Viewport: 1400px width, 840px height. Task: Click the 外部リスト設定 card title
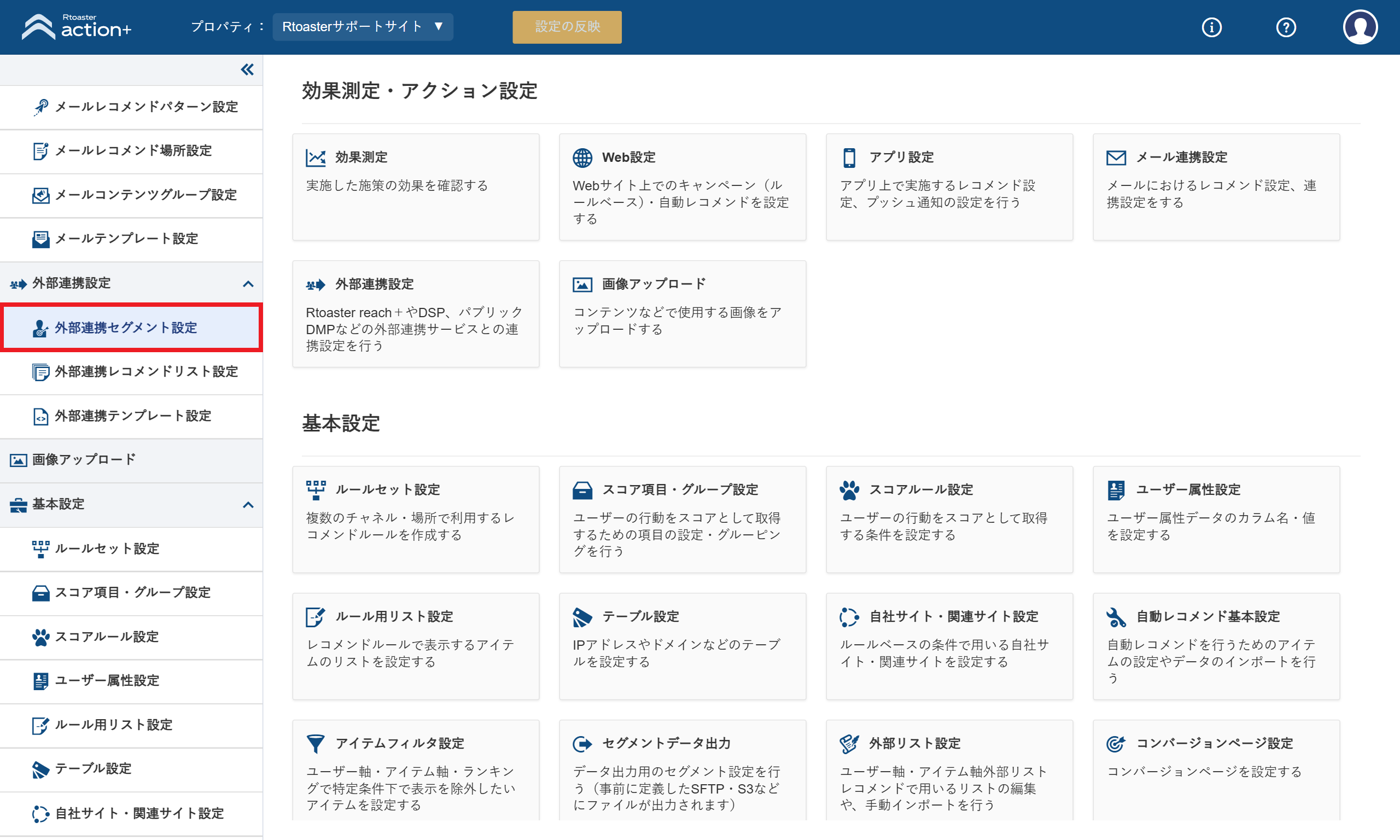coord(914,744)
